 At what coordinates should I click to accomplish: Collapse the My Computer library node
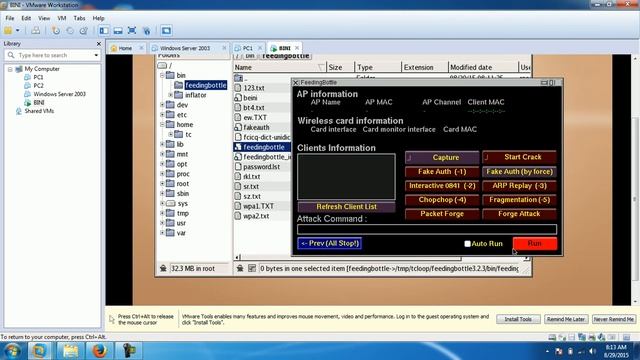(10, 69)
